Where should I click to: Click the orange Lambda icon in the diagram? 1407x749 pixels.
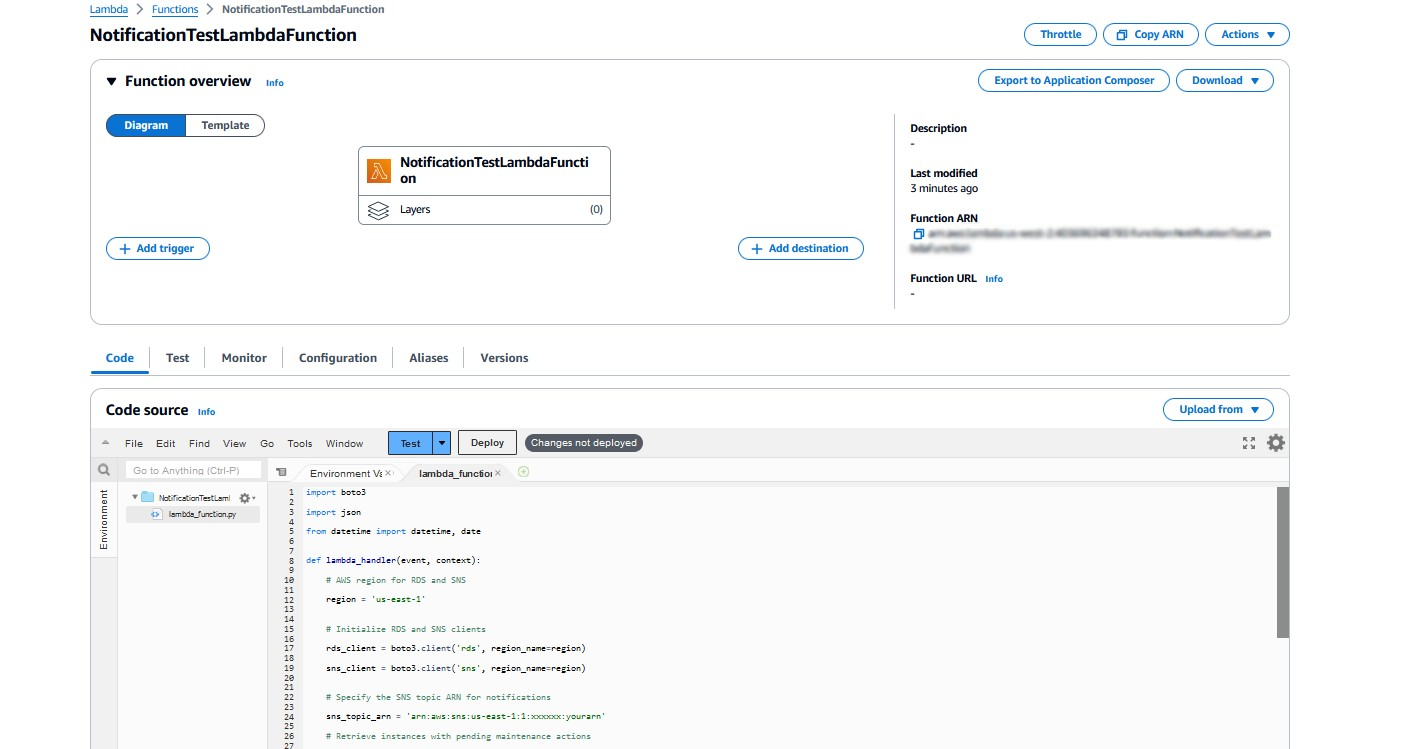click(x=379, y=170)
